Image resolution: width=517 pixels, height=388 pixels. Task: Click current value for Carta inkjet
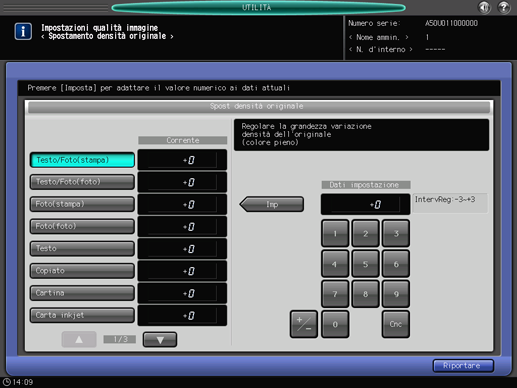pyautogui.click(x=182, y=315)
